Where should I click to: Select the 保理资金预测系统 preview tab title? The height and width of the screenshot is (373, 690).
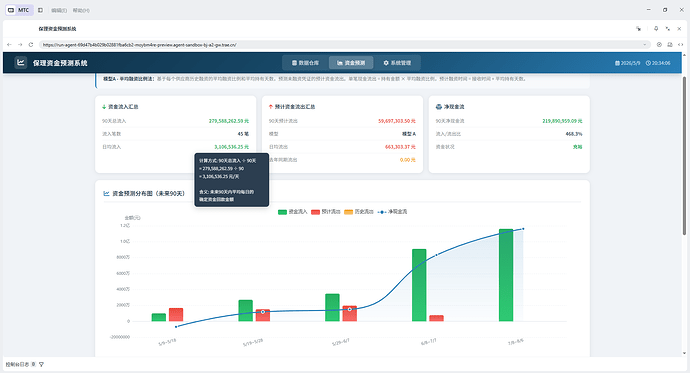(57, 29)
